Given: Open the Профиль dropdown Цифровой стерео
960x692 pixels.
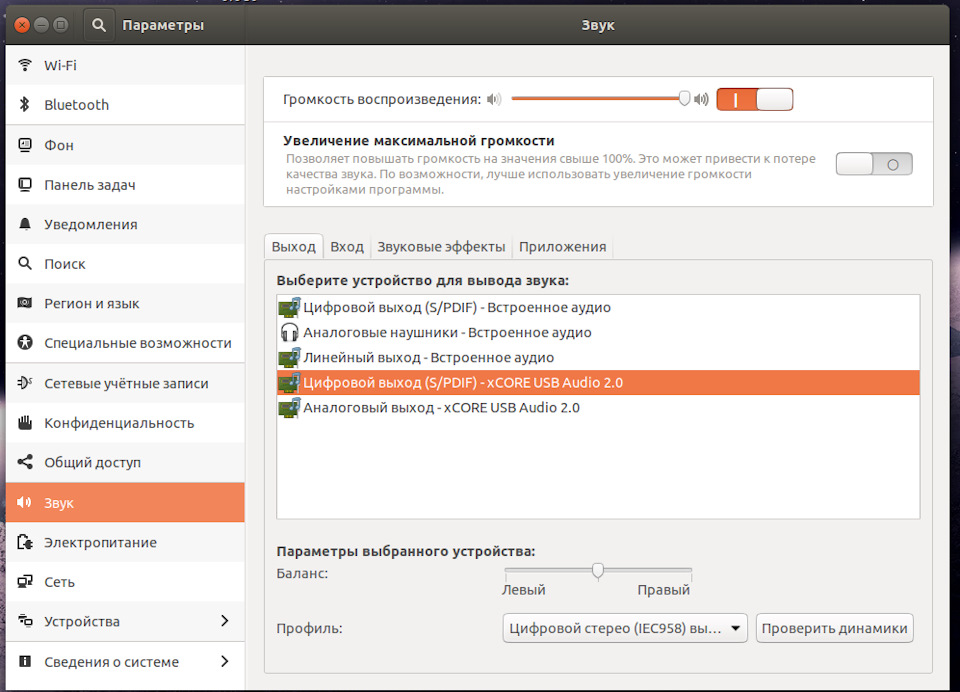Looking at the screenshot, I should click(624, 628).
